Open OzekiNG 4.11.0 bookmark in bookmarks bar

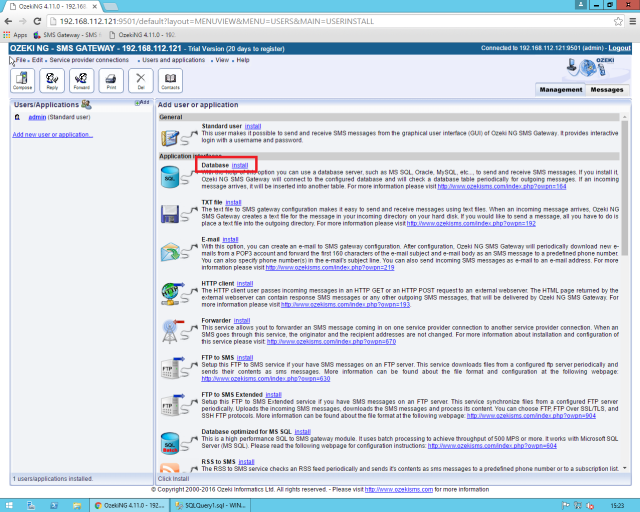pos(143,35)
